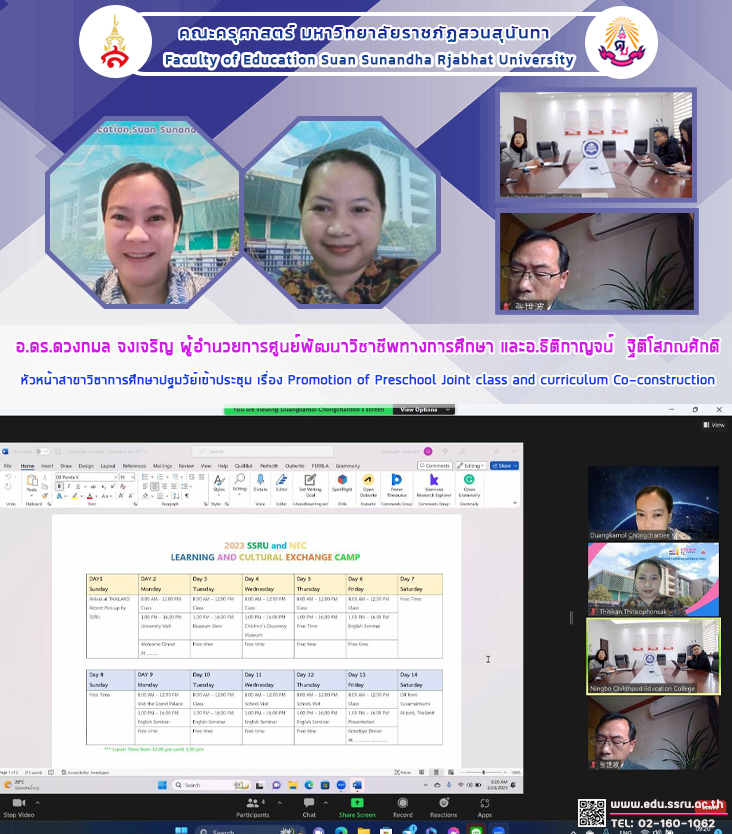Select Ningbo Childhood Education College video thumbnail
This screenshot has width=732, height=834.
point(653,656)
